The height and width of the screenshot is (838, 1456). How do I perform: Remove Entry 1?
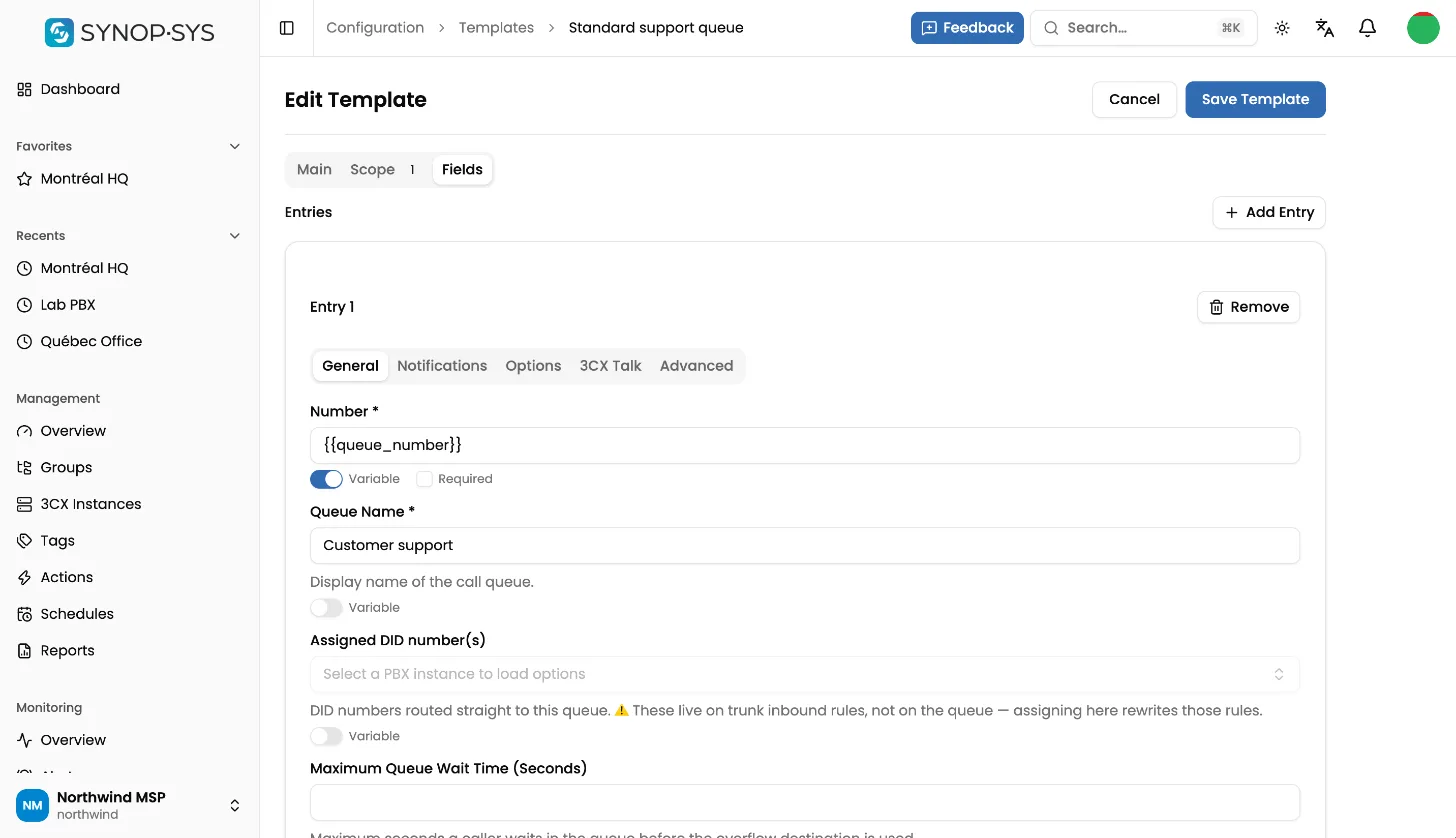click(1248, 307)
